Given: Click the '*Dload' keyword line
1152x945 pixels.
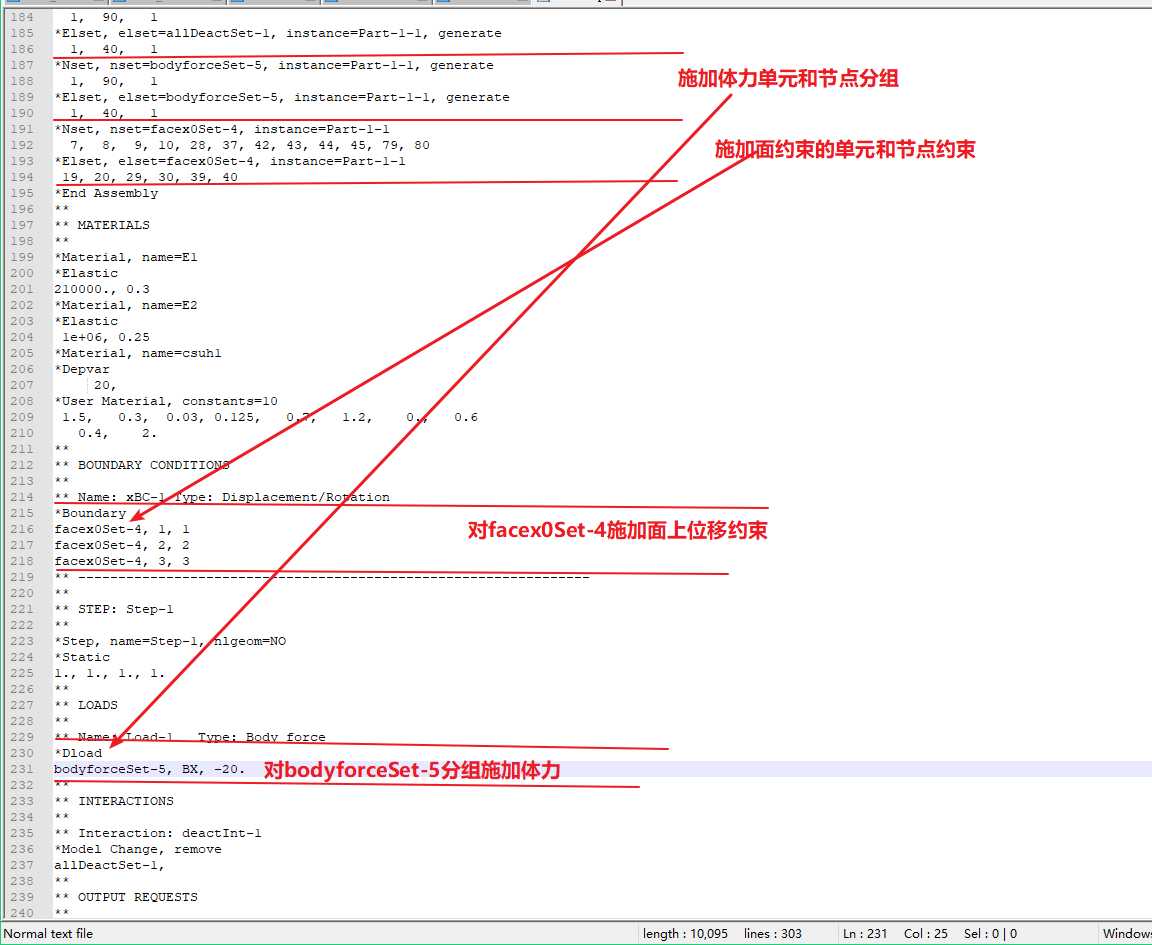Looking at the screenshot, I should [78, 753].
